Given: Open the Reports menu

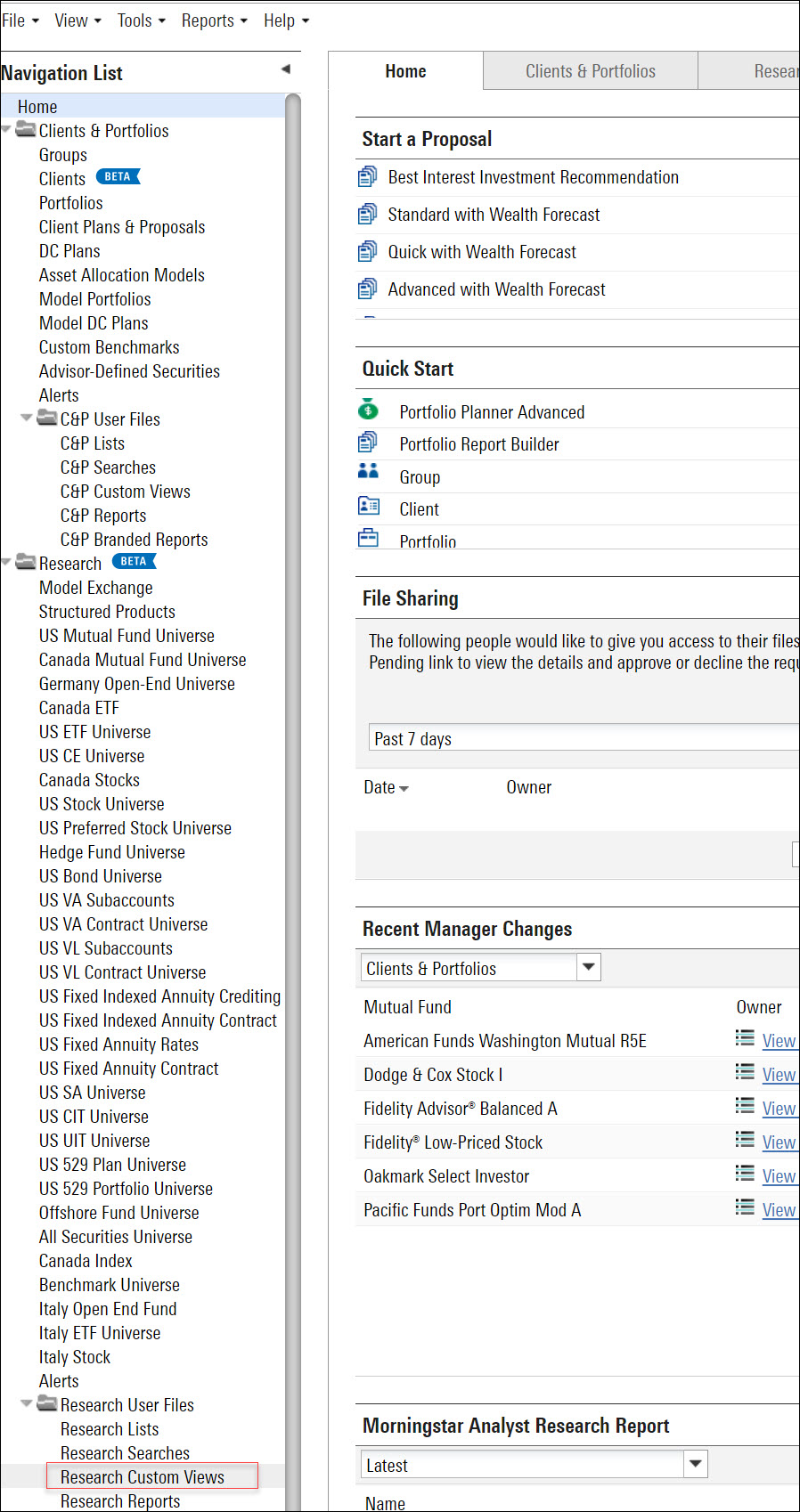Looking at the screenshot, I should coord(215,20).
